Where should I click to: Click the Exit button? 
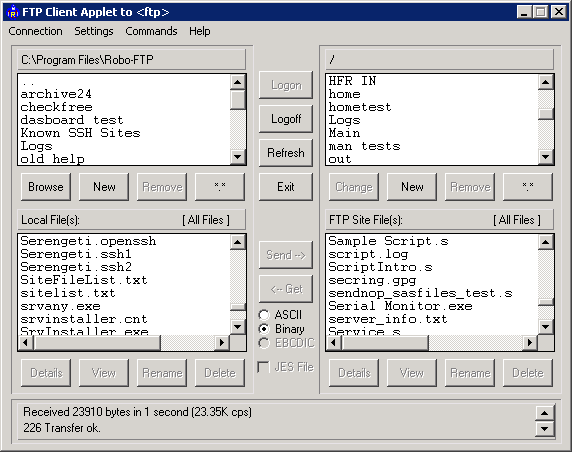[x=286, y=187]
